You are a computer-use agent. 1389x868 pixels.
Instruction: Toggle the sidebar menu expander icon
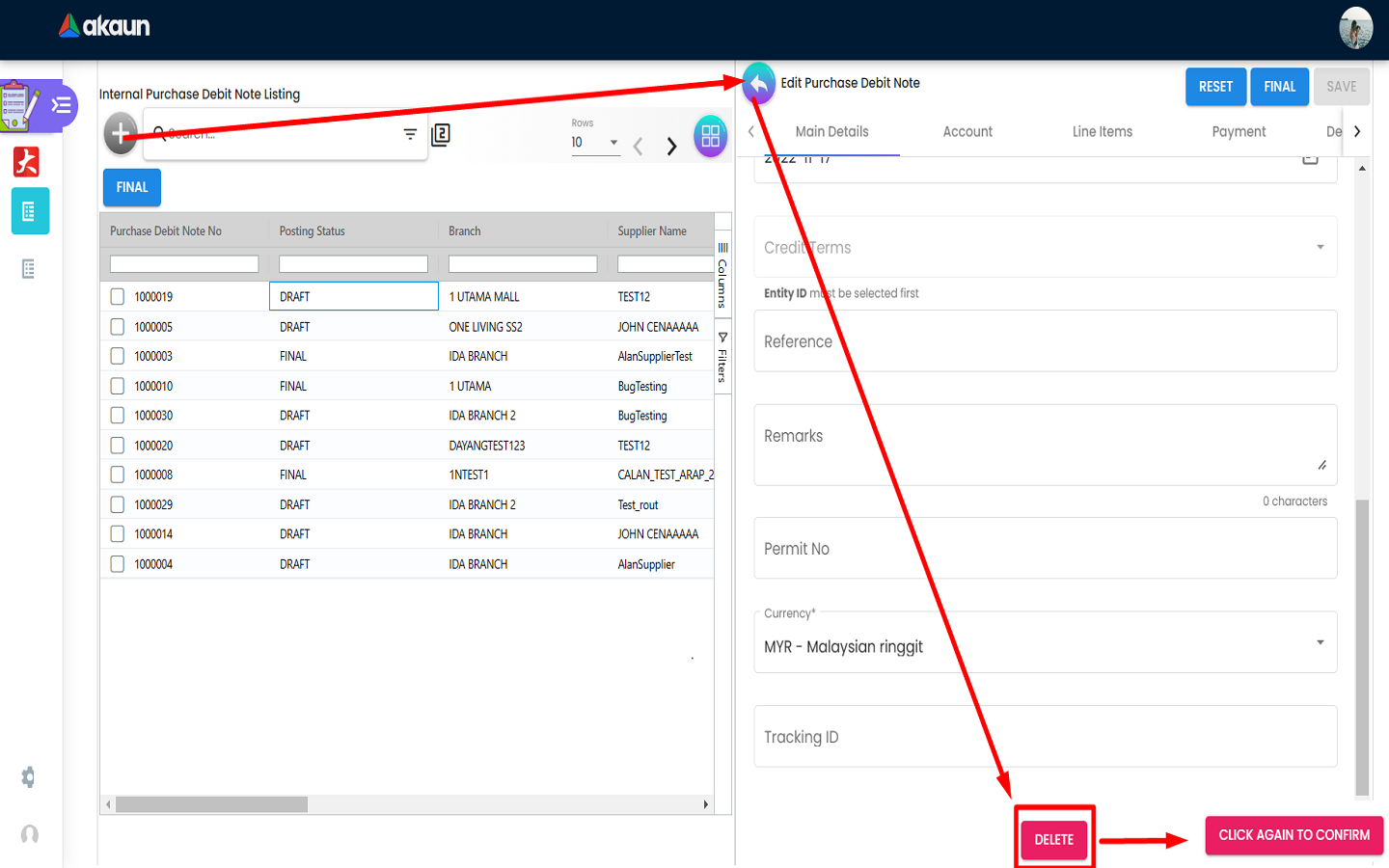(x=62, y=105)
